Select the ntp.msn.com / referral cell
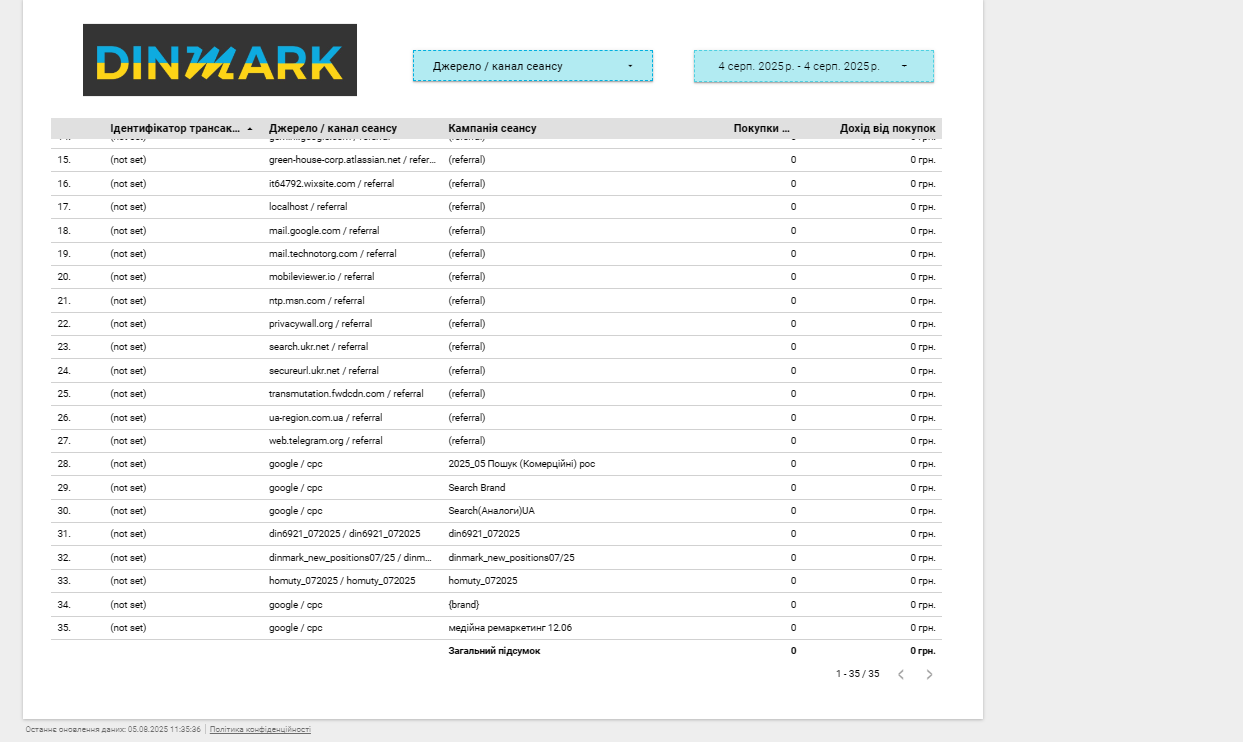This screenshot has width=1243, height=742. click(x=317, y=301)
